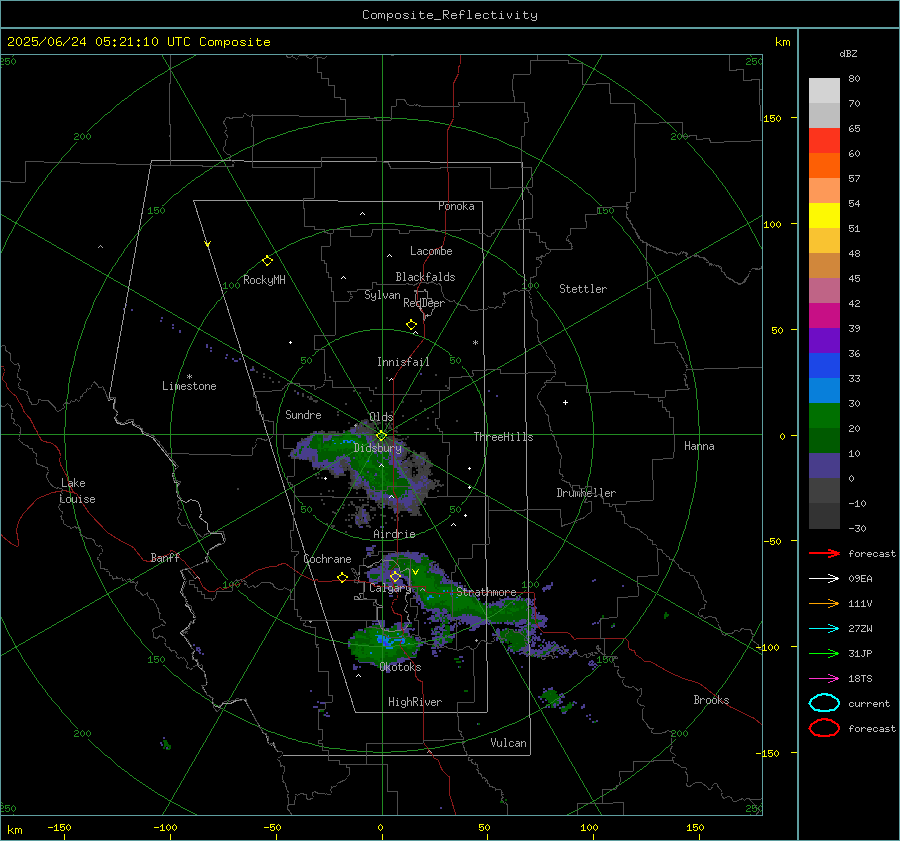Click the red forecast arrow in legend
The width and height of the screenshot is (900, 841).
(x=824, y=553)
